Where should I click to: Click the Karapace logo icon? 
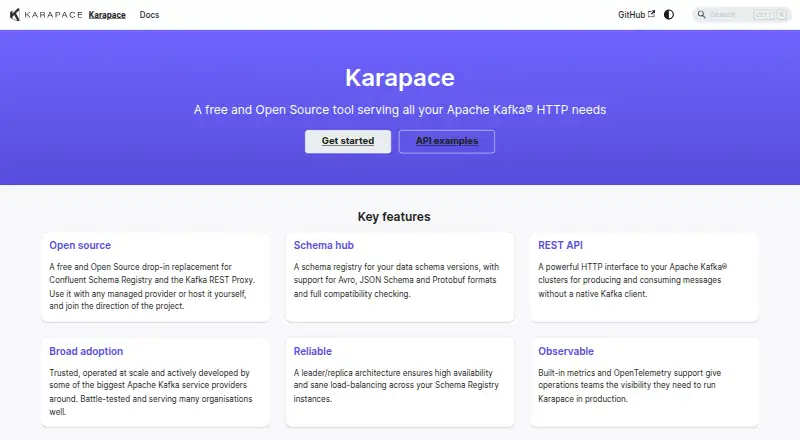(x=15, y=15)
